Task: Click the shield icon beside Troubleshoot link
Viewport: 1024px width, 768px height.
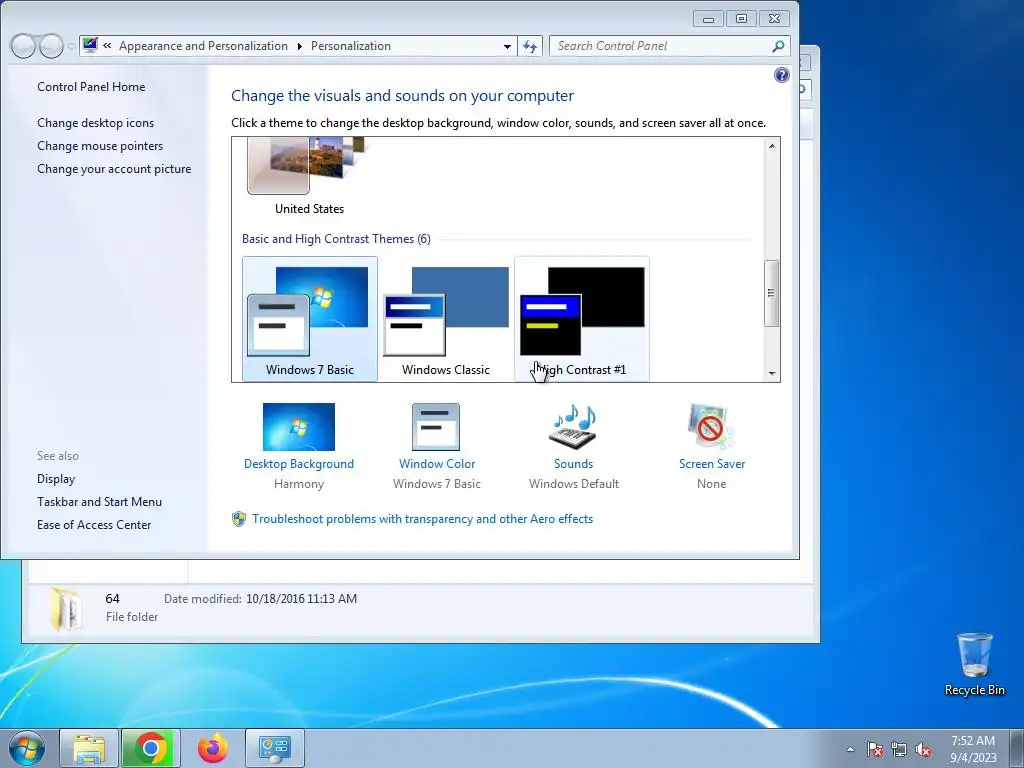Action: tap(239, 519)
